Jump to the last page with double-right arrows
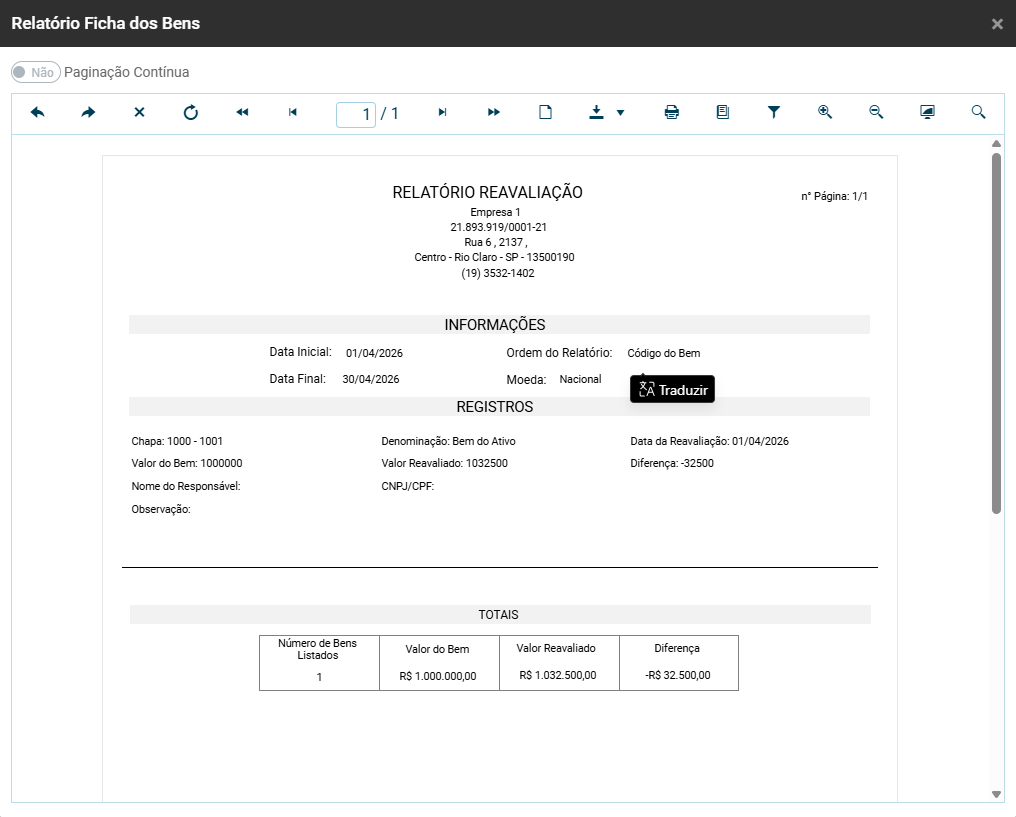Image resolution: width=1016 pixels, height=817 pixels. [x=494, y=113]
